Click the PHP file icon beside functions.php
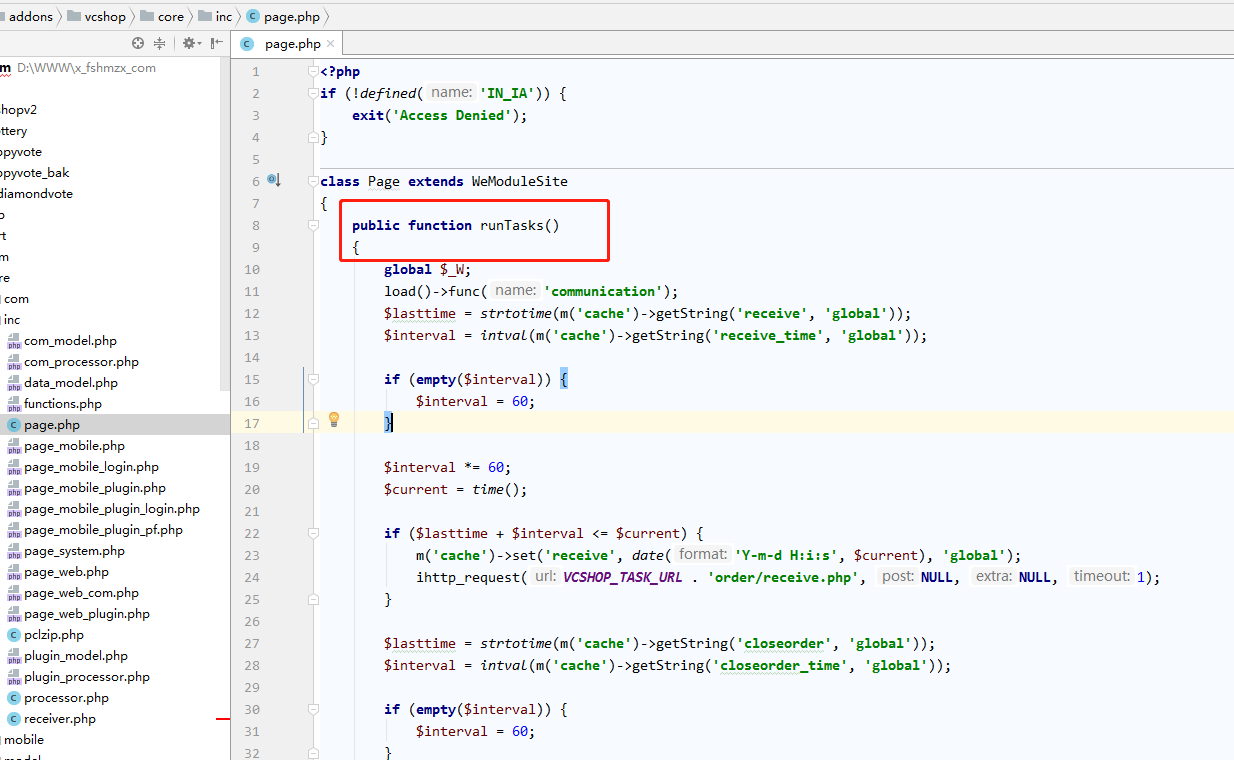This screenshot has width=1234, height=760. tap(14, 404)
